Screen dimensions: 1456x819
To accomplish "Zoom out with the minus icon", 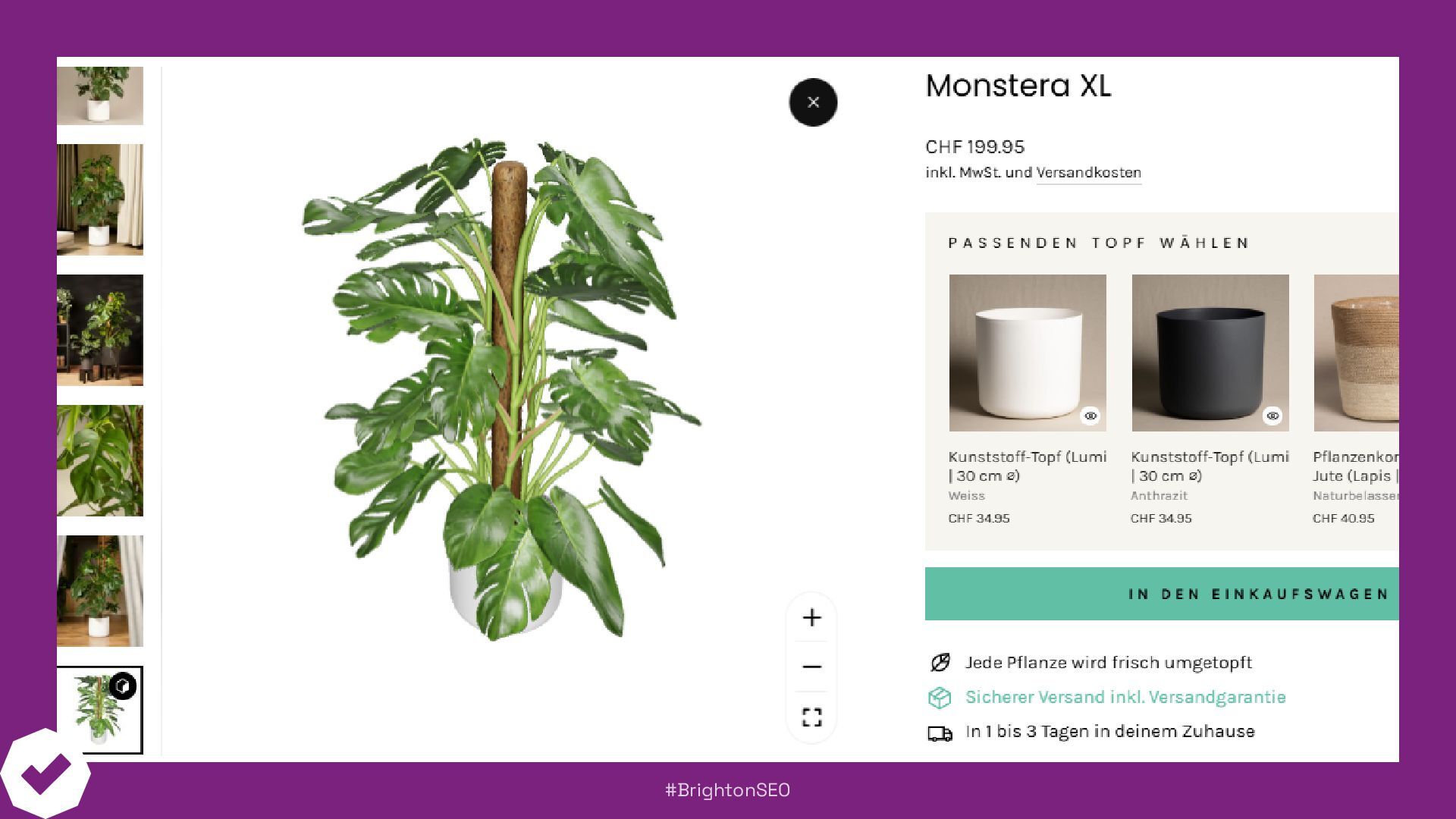I will point(811,667).
